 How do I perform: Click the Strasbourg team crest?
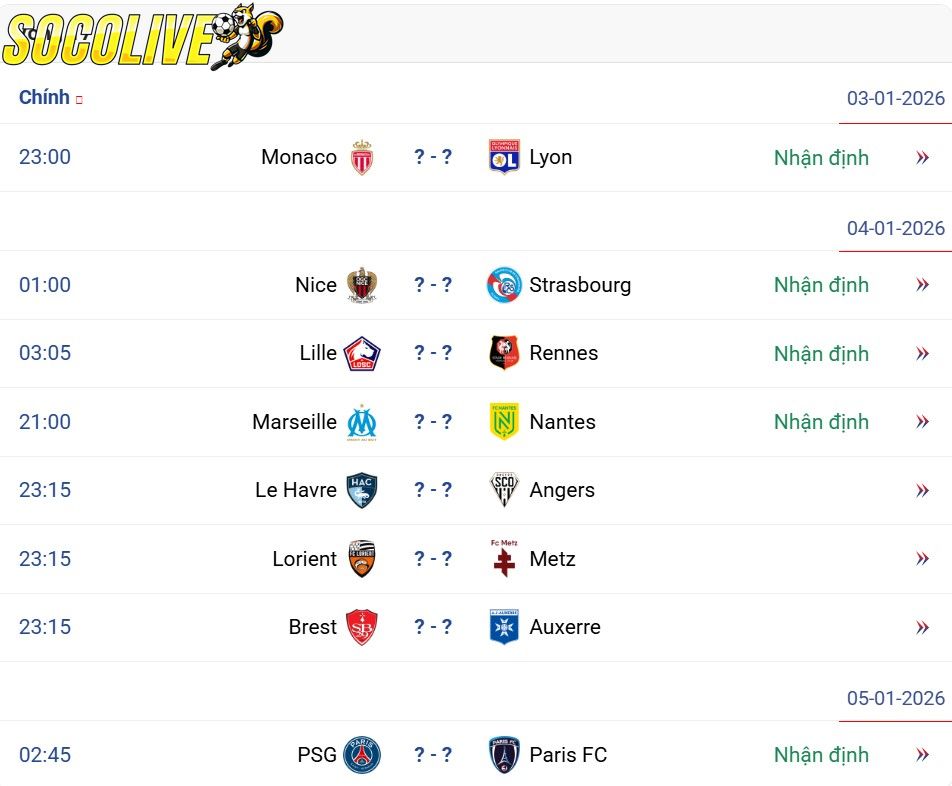(504, 285)
